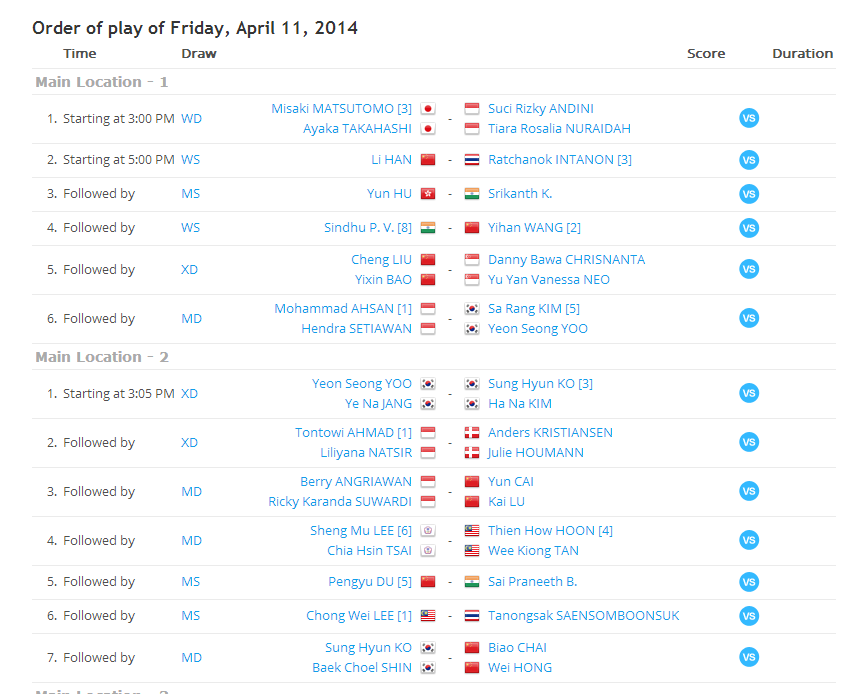Open VS icon for Yun Hu match
The height and width of the screenshot is (694, 863).
(749, 194)
